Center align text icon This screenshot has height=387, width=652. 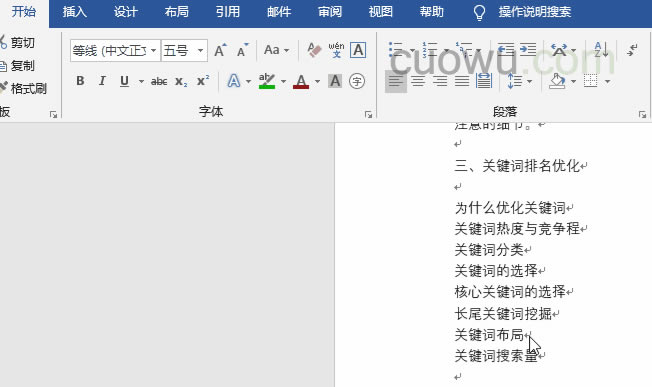click(418, 81)
